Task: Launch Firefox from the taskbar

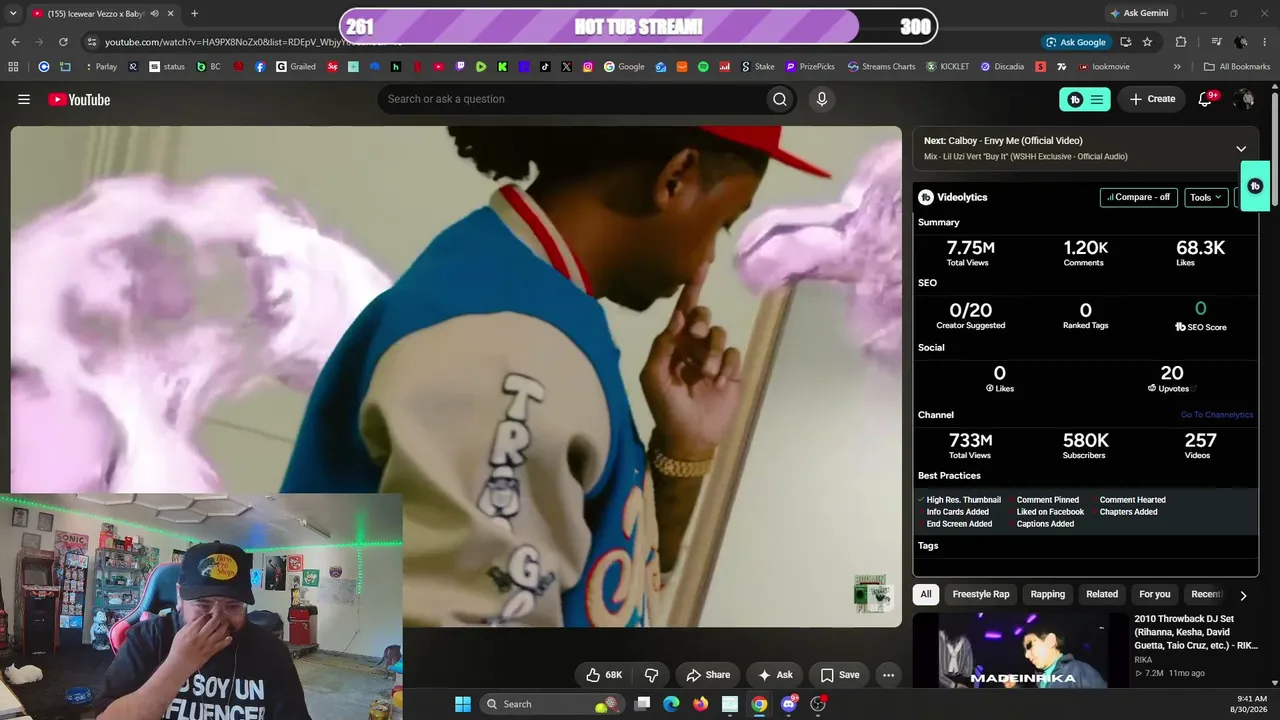Action: [x=700, y=704]
